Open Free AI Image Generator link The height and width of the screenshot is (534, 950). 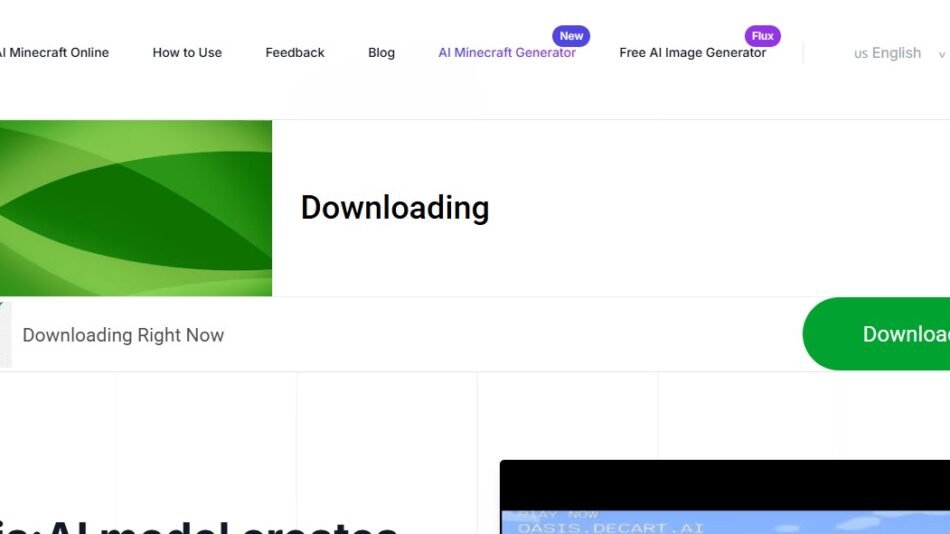coord(692,53)
